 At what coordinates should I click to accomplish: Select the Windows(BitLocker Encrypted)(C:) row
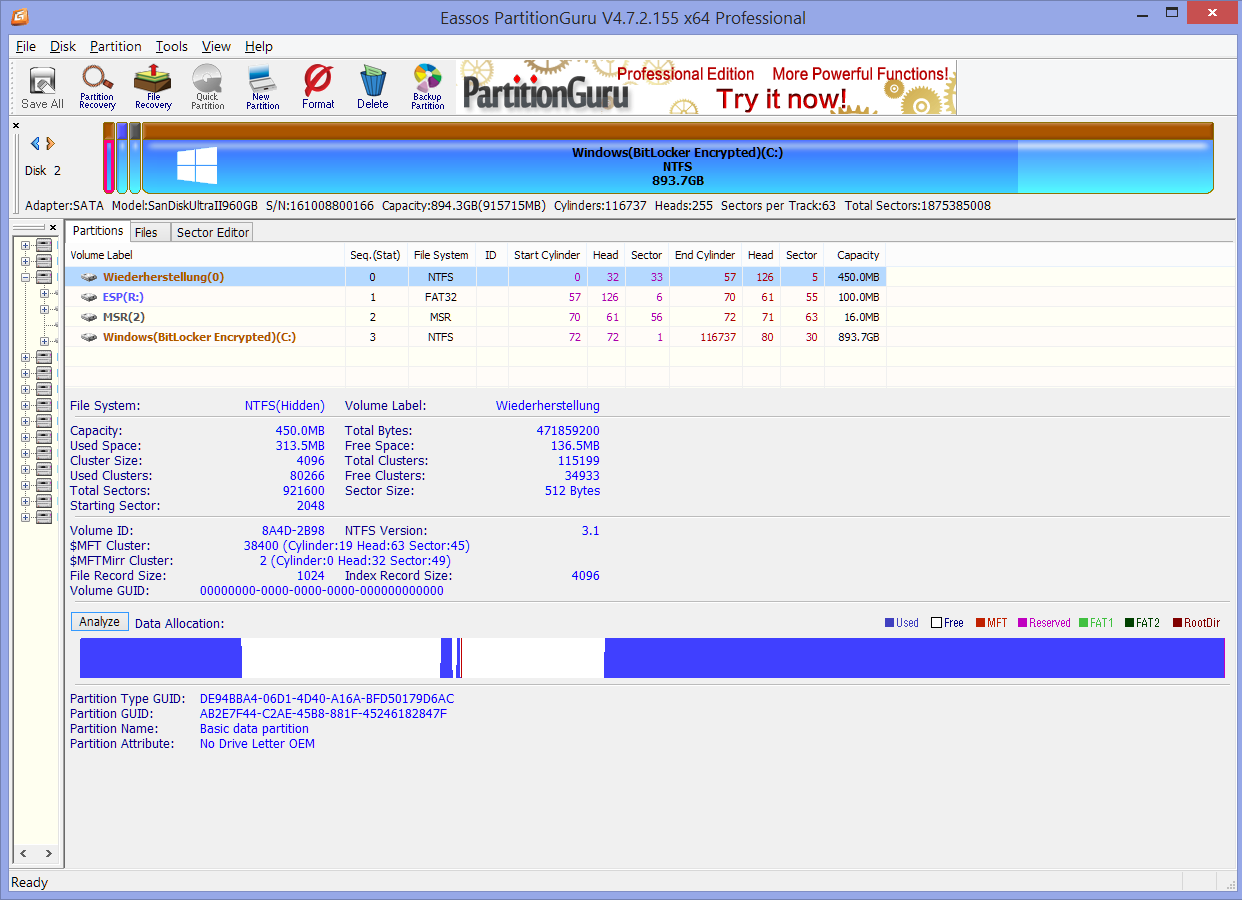pos(476,337)
